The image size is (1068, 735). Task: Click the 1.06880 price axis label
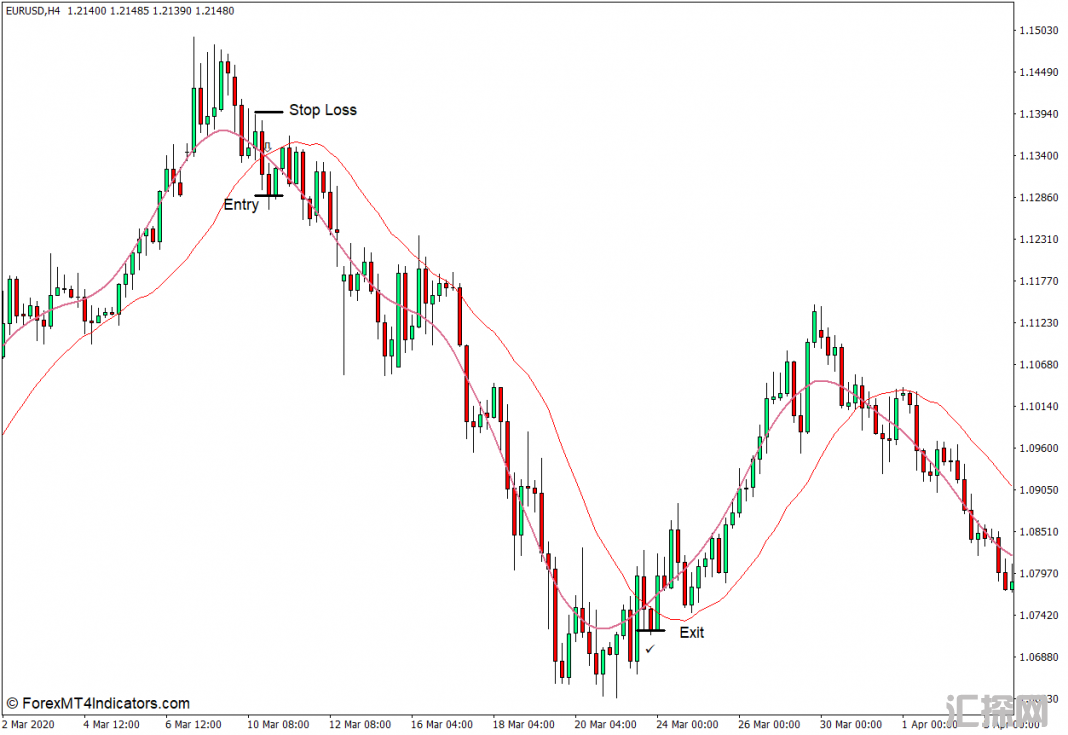tap(1038, 657)
